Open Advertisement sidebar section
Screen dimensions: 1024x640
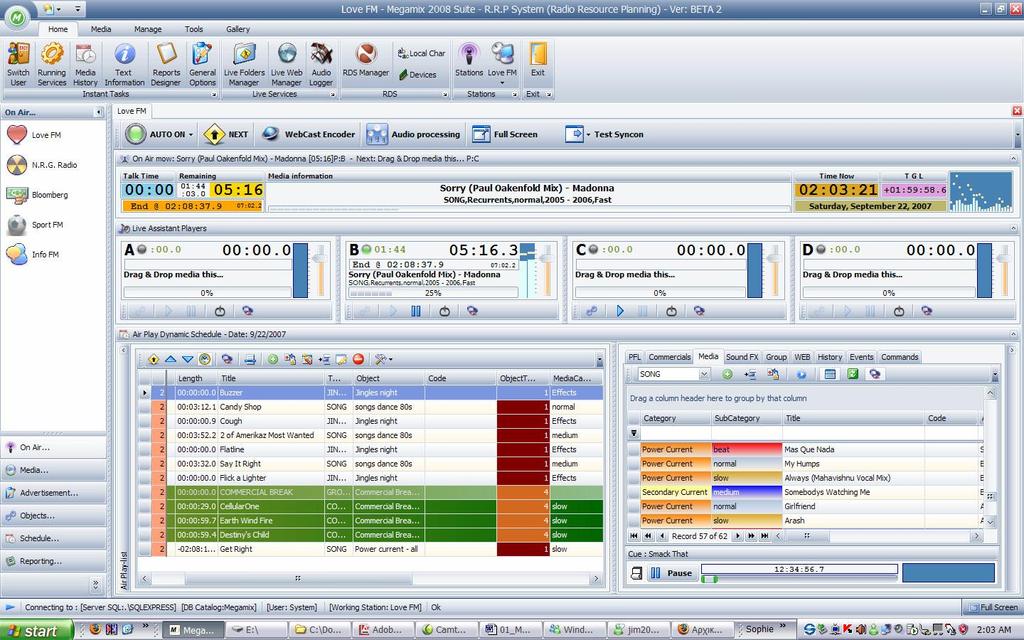pos(54,493)
